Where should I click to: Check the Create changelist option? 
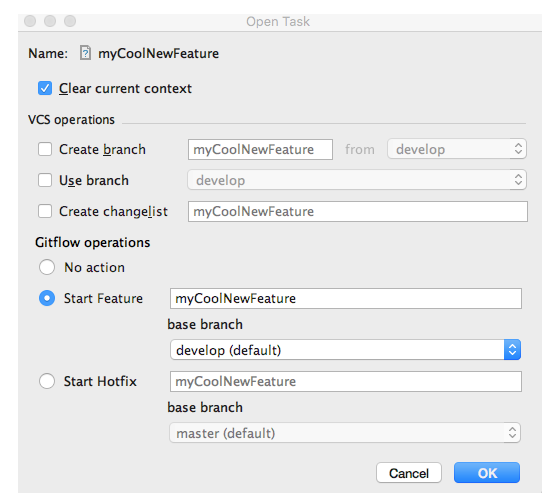(45, 211)
